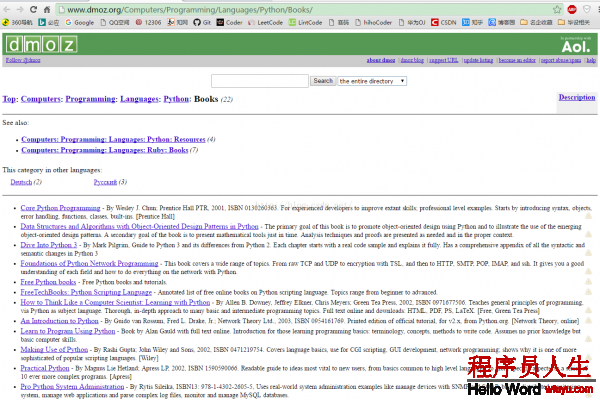Screen dimensions: 600x400
Task: Open Computers: Programming: Languages: Python: Resources link
Action: click(x=113, y=139)
